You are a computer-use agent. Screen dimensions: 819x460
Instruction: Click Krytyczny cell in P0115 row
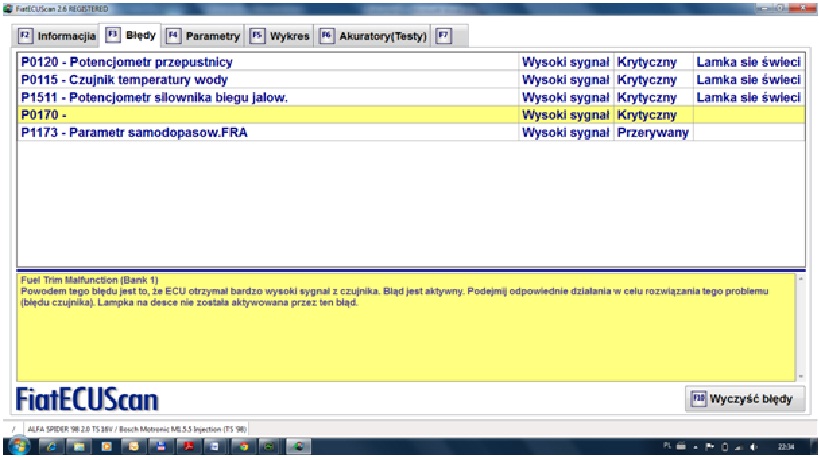(x=653, y=80)
